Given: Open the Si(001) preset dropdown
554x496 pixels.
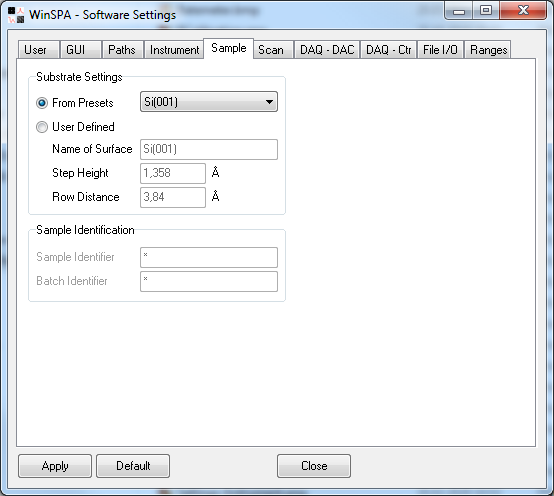Looking at the screenshot, I should pyautogui.click(x=209, y=102).
